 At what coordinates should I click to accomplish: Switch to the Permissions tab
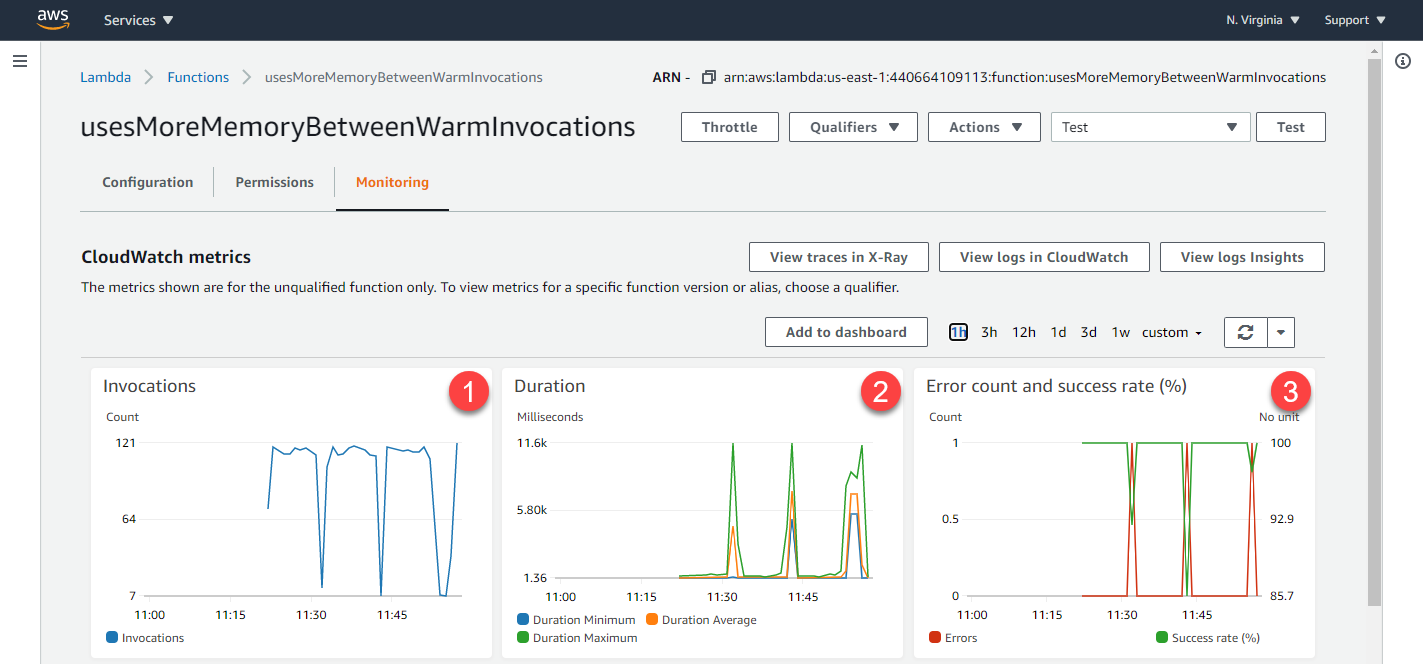pos(274,182)
